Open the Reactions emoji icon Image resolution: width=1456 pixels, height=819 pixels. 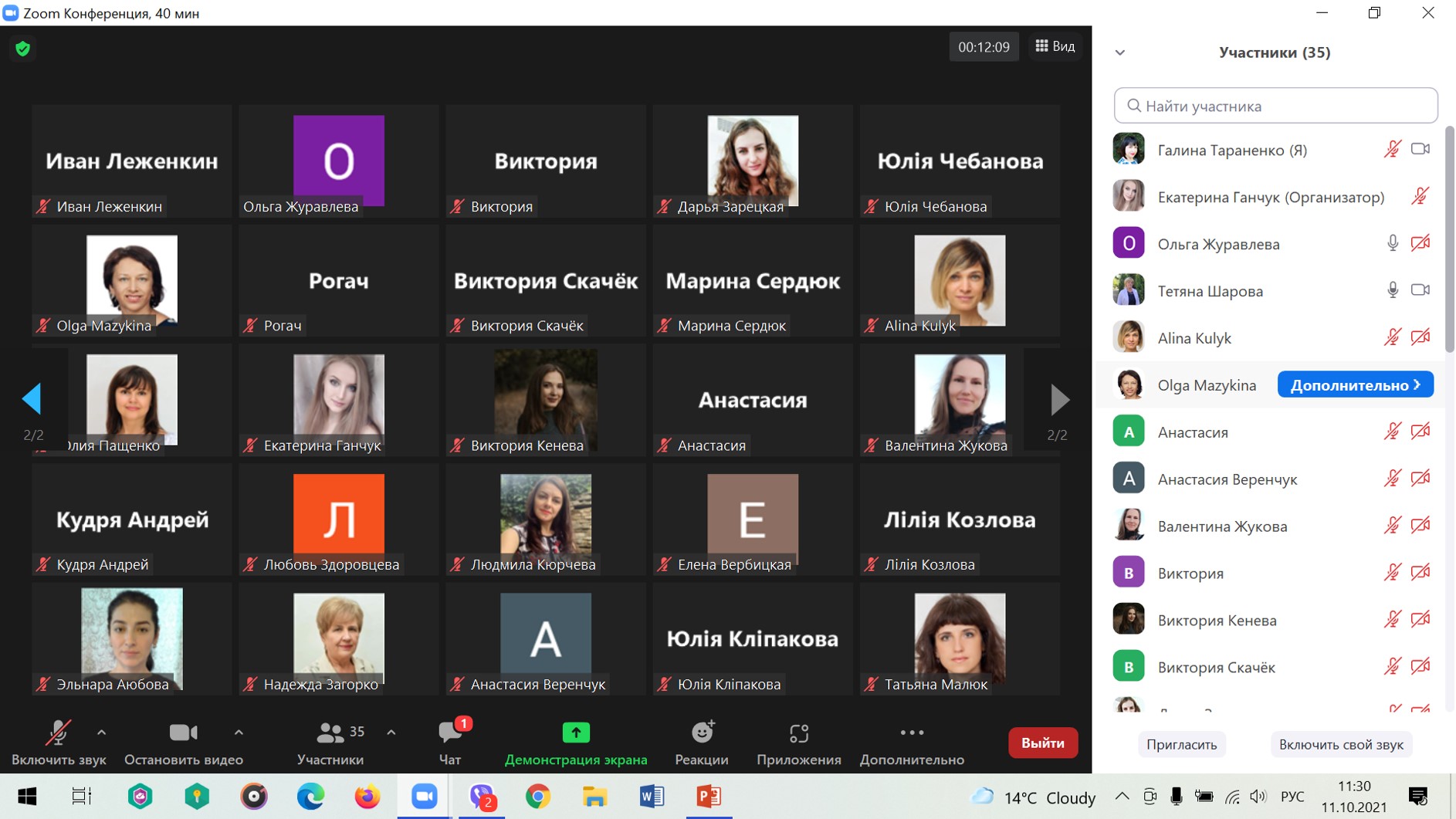click(701, 733)
